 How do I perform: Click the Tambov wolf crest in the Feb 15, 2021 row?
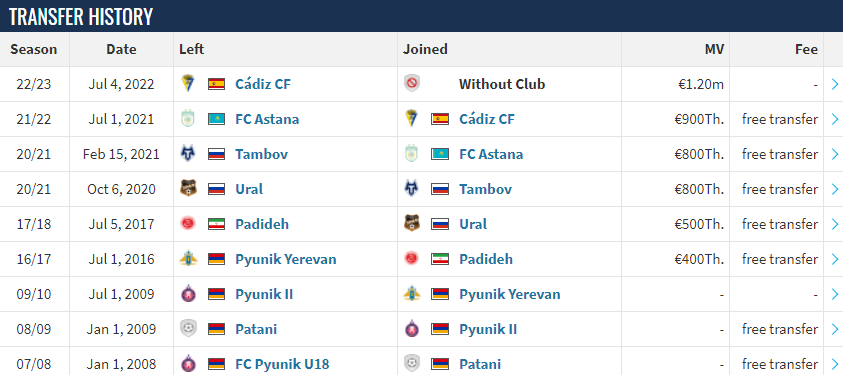[x=188, y=154]
